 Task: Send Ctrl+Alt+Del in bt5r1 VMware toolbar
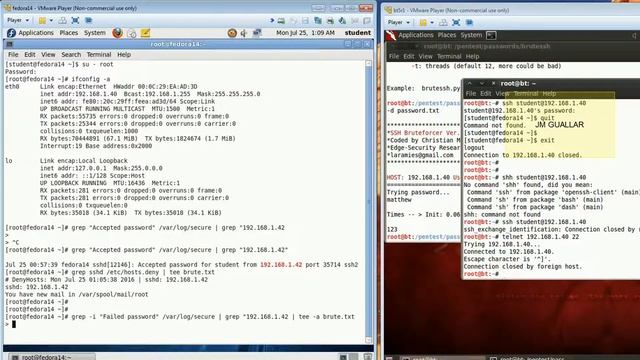[x=443, y=22]
